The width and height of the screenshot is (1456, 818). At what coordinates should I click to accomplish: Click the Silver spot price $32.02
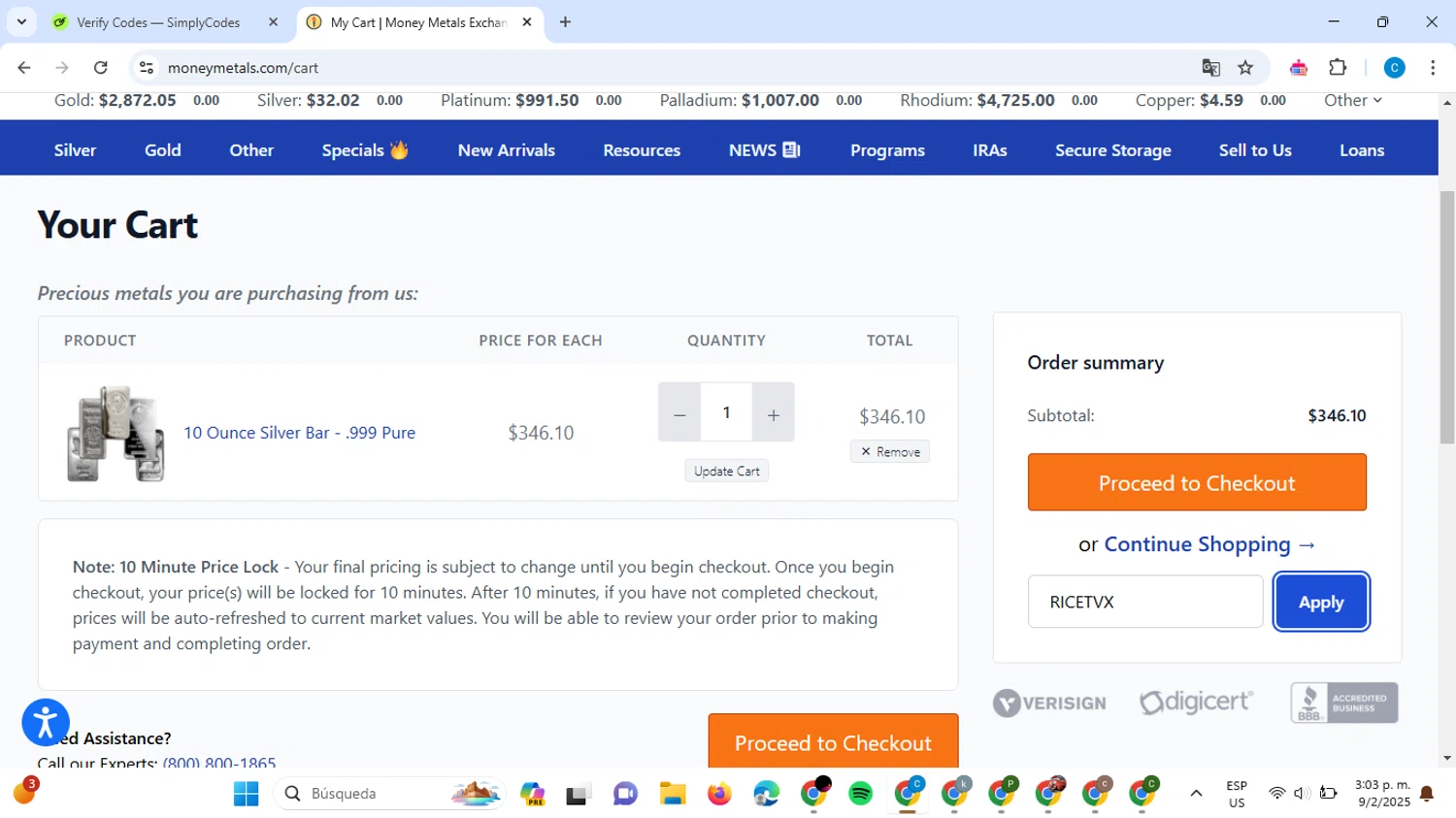pyautogui.click(x=333, y=100)
